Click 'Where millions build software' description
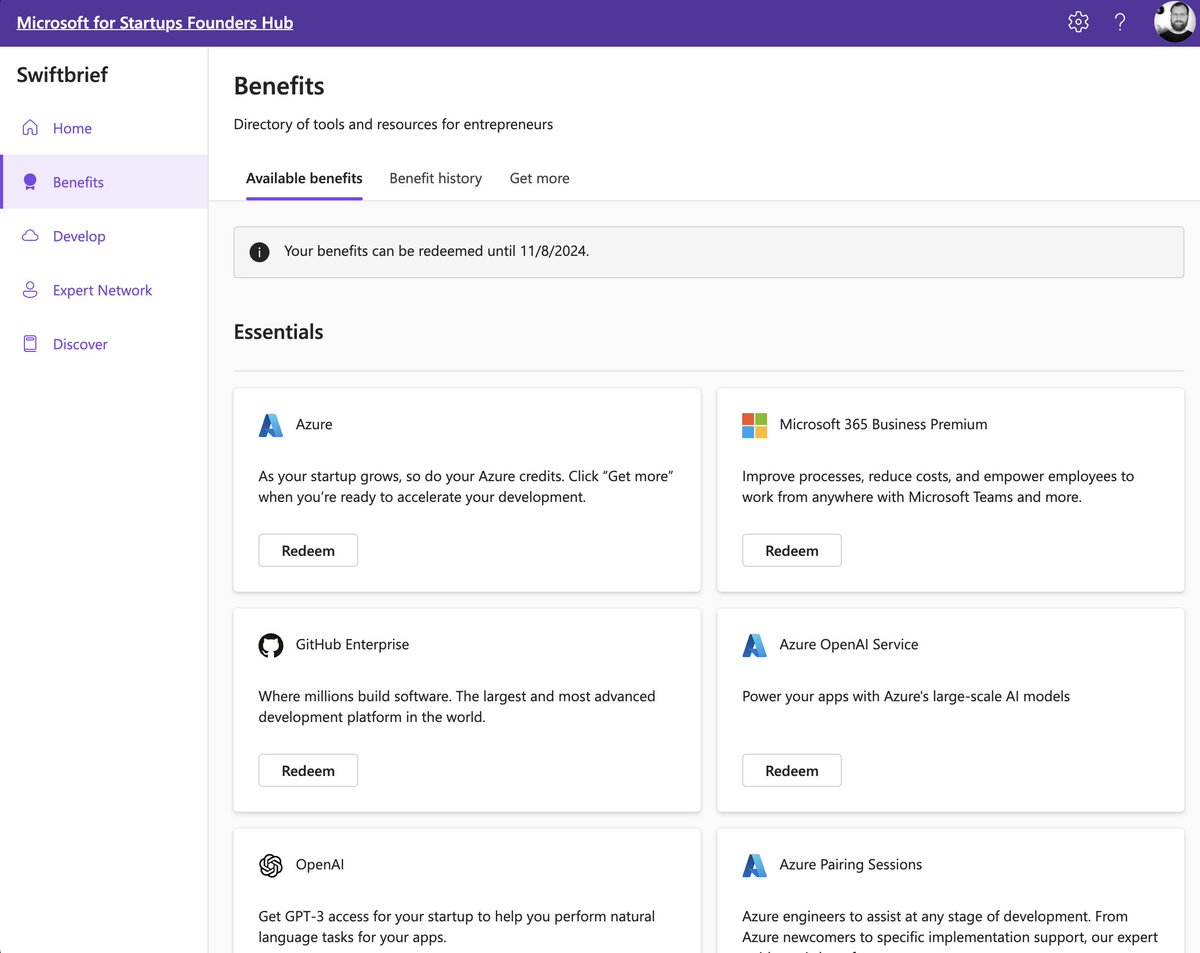Viewport: 1200px width, 953px height. click(x=457, y=707)
